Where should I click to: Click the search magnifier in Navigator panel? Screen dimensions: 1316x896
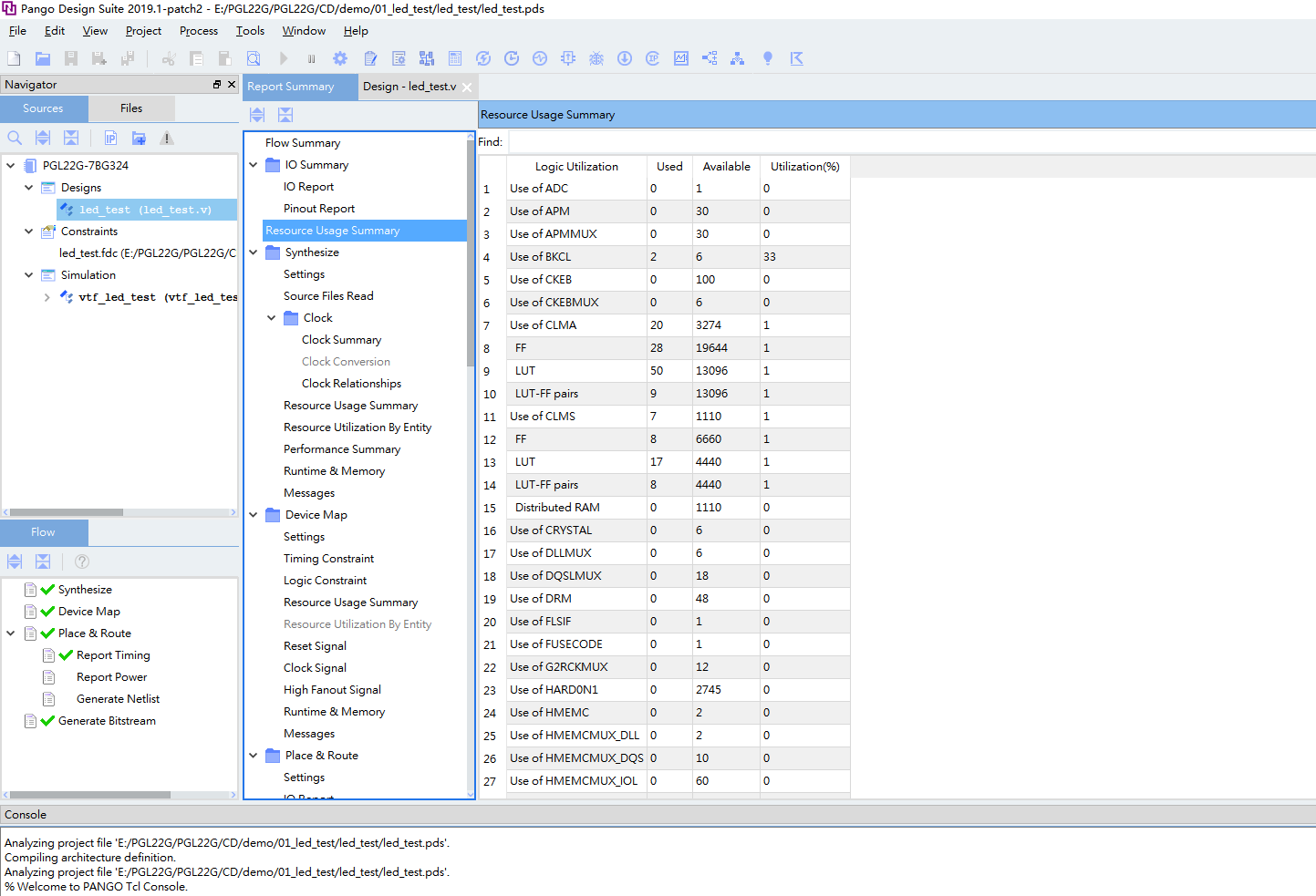click(x=15, y=139)
